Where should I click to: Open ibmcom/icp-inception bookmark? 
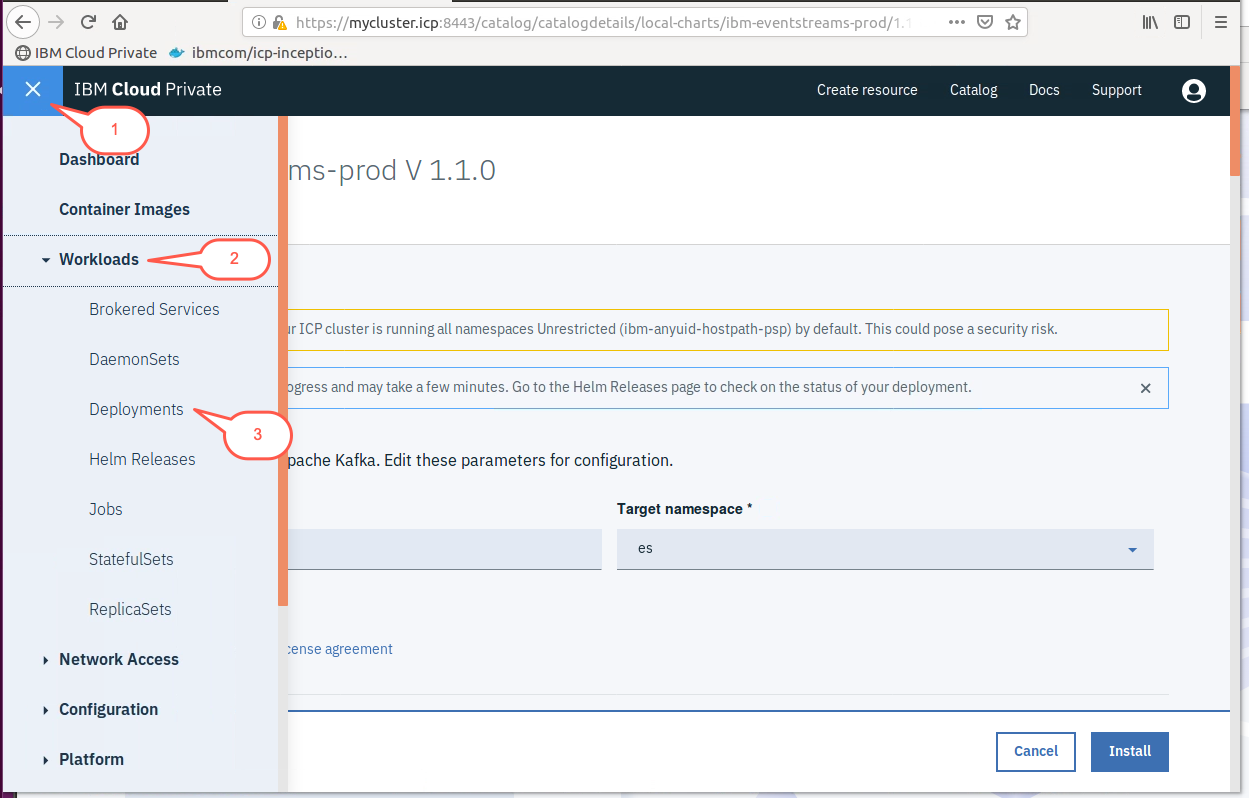click(x=258, y=53)
